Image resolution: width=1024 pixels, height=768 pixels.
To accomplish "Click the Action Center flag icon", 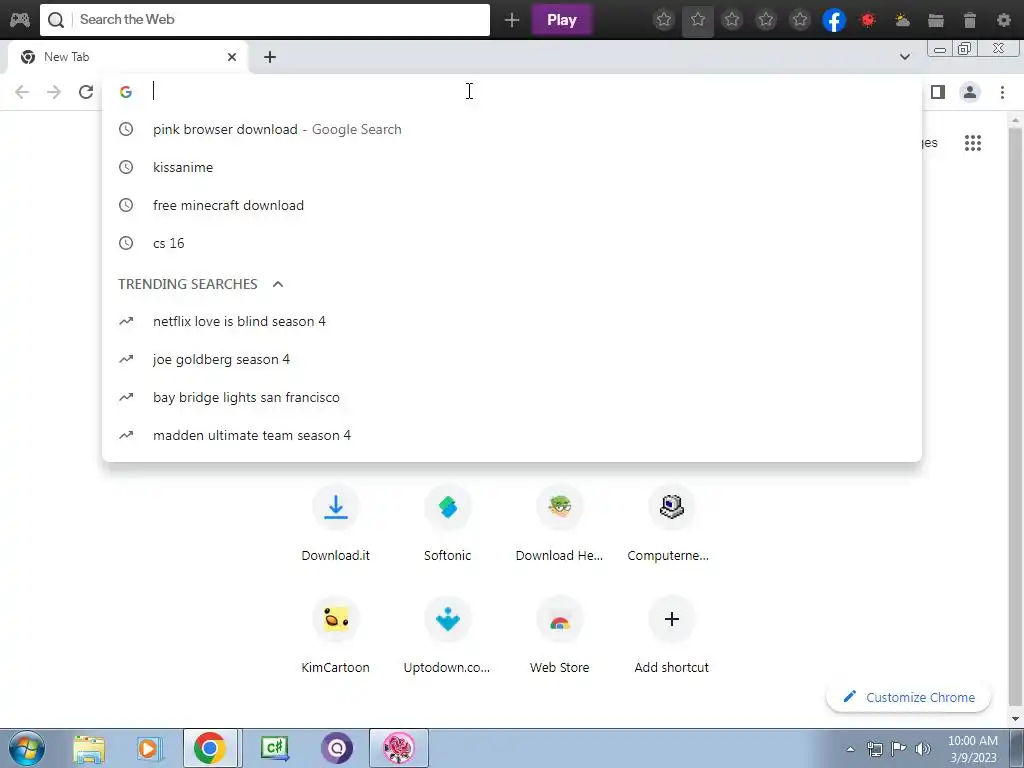I will [899, 749].
